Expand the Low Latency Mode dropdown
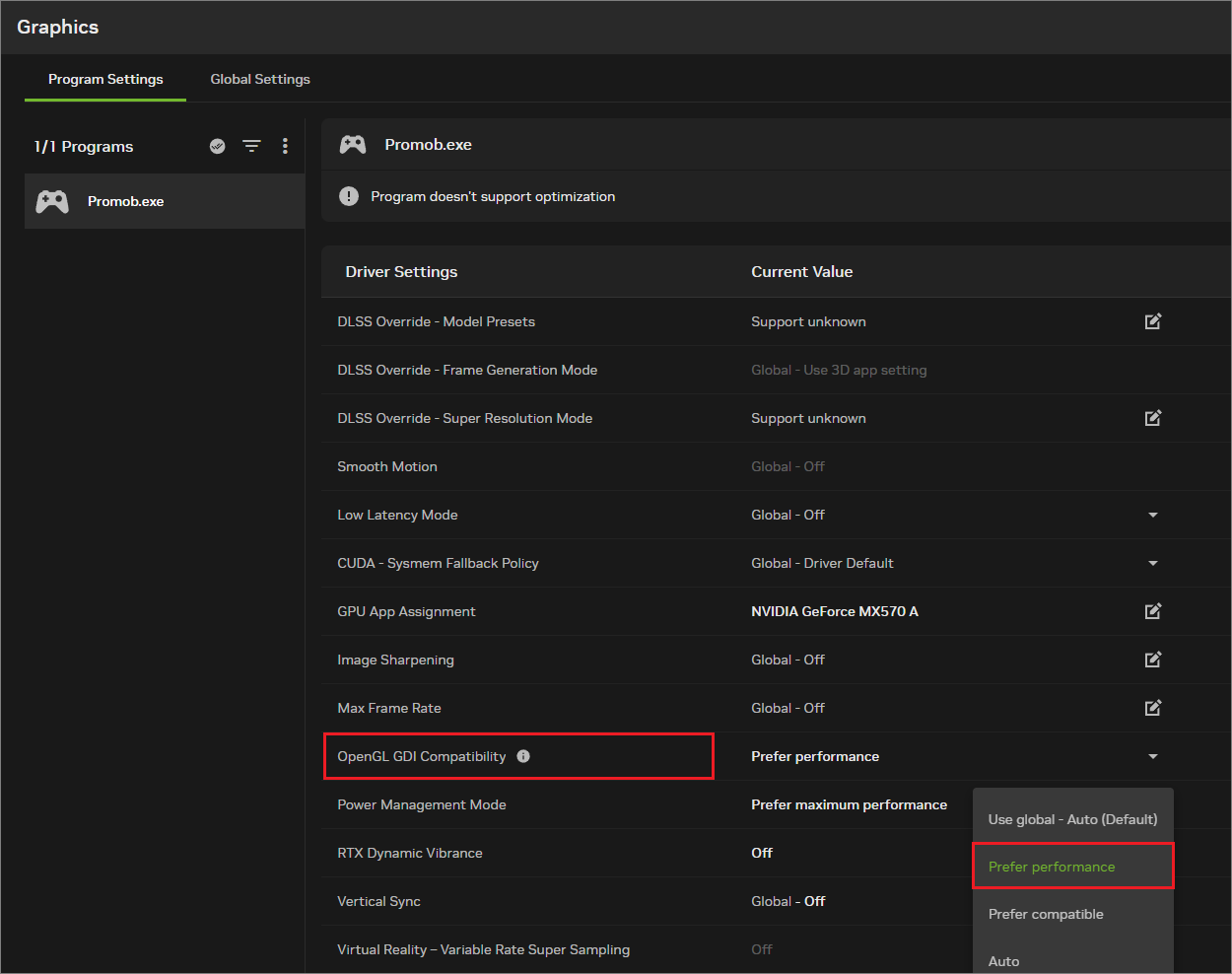The image size is (1232, 974). pos(1153,515)
